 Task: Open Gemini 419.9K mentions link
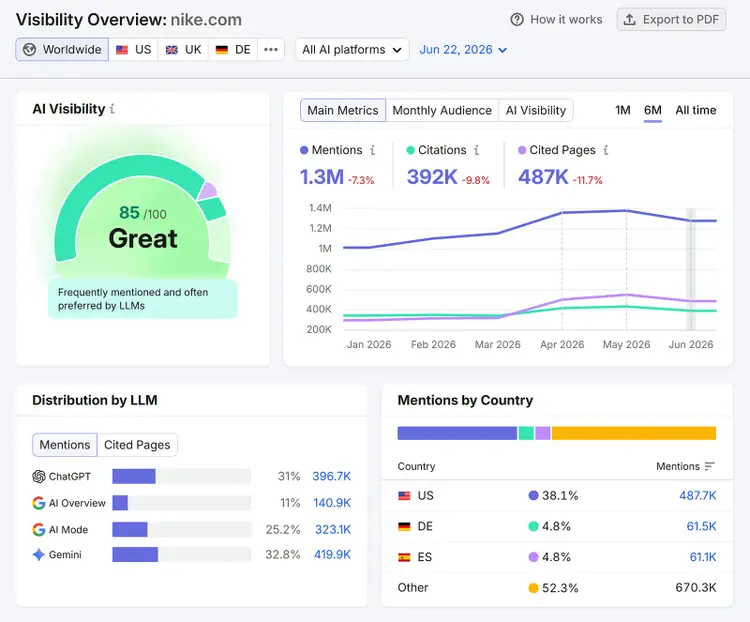[332, 555]
